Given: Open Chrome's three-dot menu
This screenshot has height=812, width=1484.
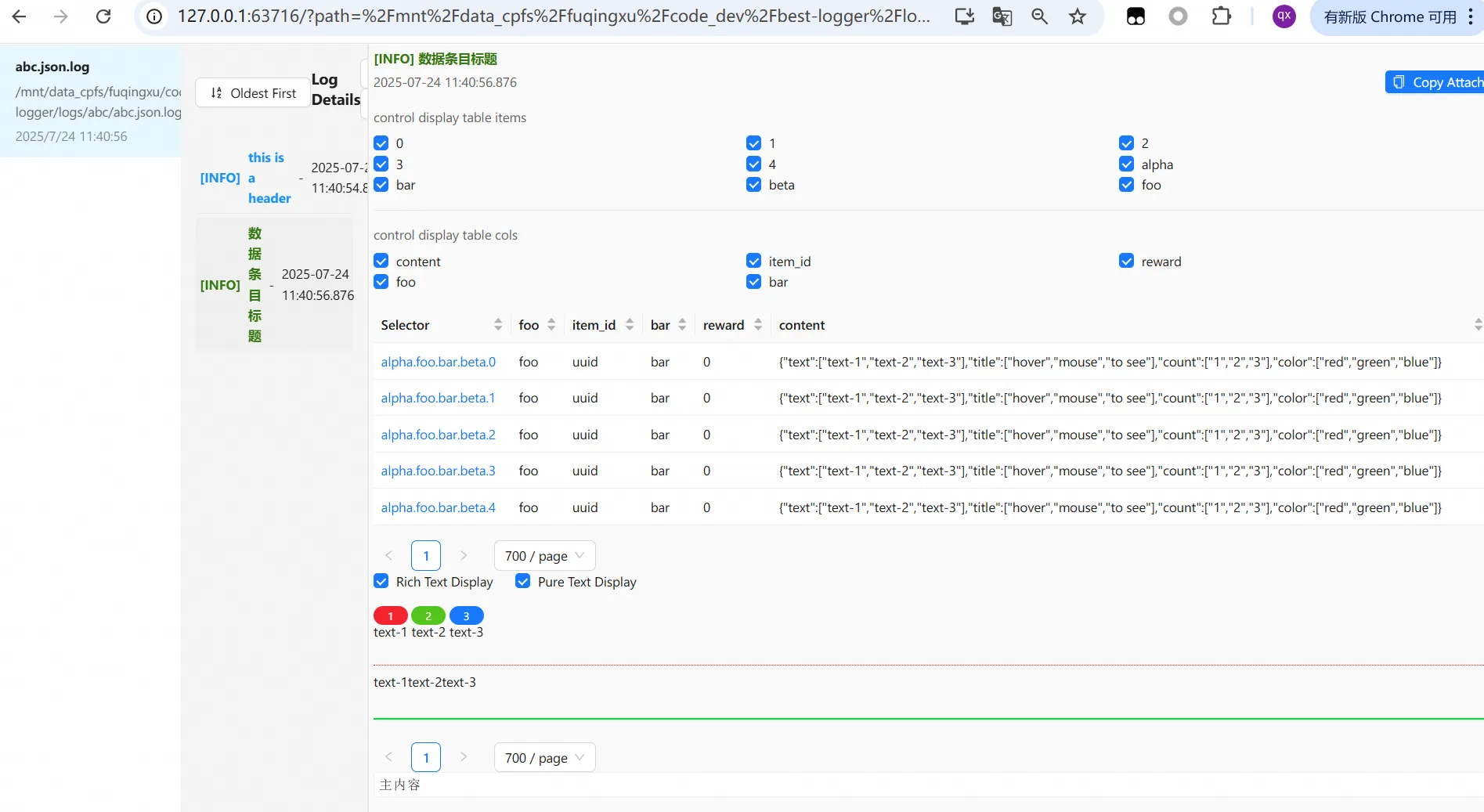Looking at the screenshot, I should tap(1471, 16).
